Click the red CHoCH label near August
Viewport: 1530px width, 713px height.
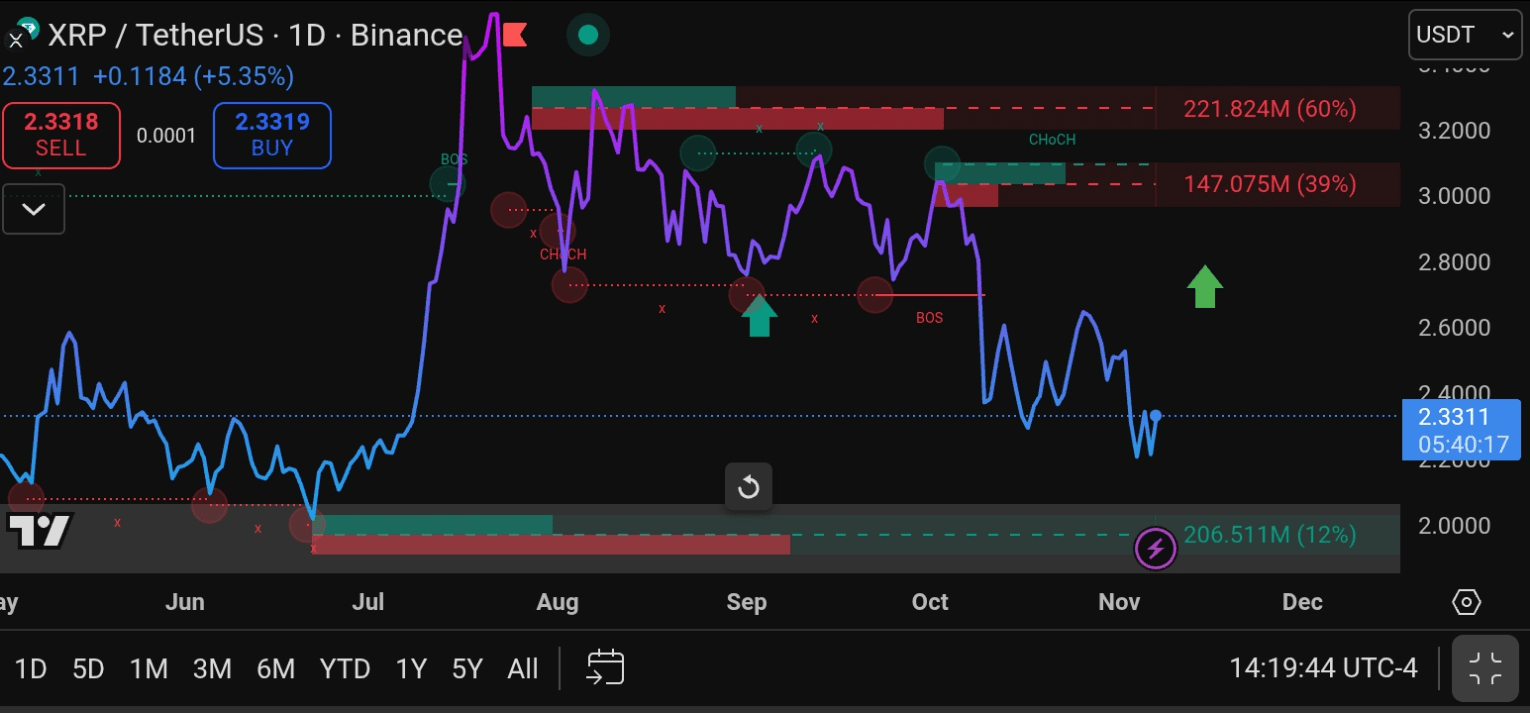[563, 254]
